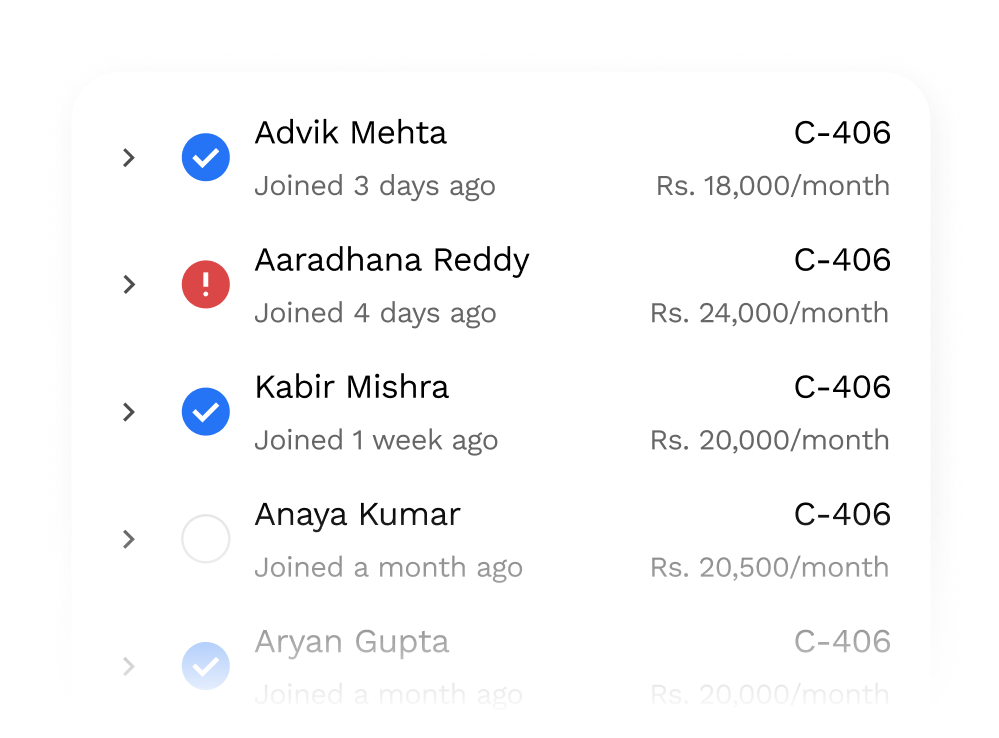Select the Aryan Gupta name

coord(351,641)
